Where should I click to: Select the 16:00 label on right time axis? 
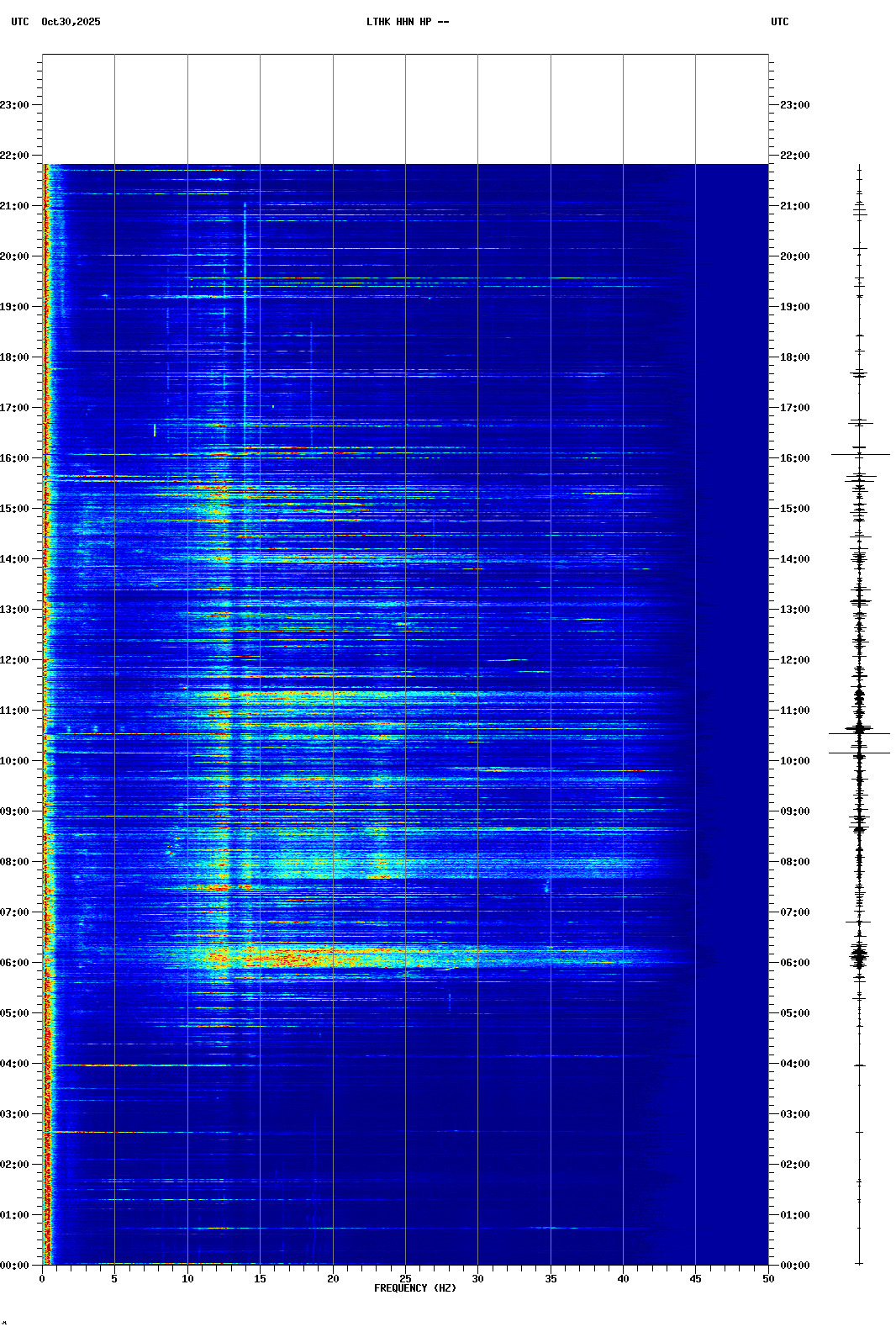[794, 458]
